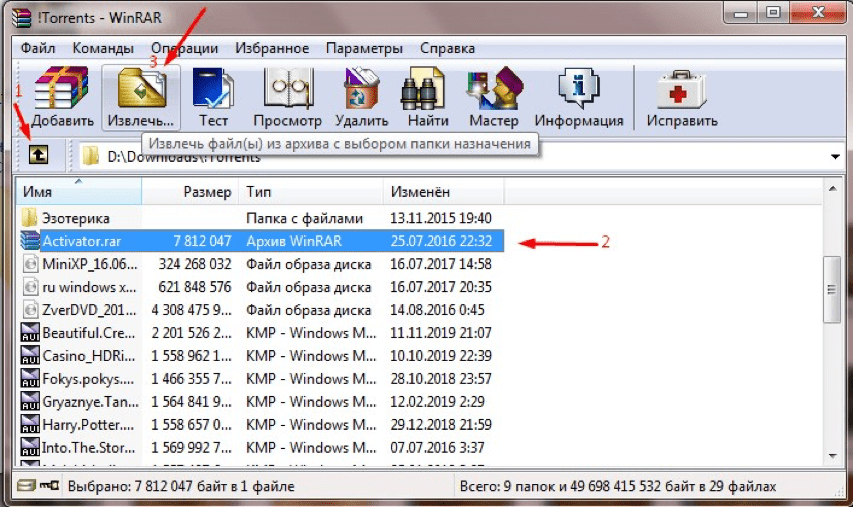Show archive Информация icon
This screenshot has height=507, width=853.
(579, 97)
